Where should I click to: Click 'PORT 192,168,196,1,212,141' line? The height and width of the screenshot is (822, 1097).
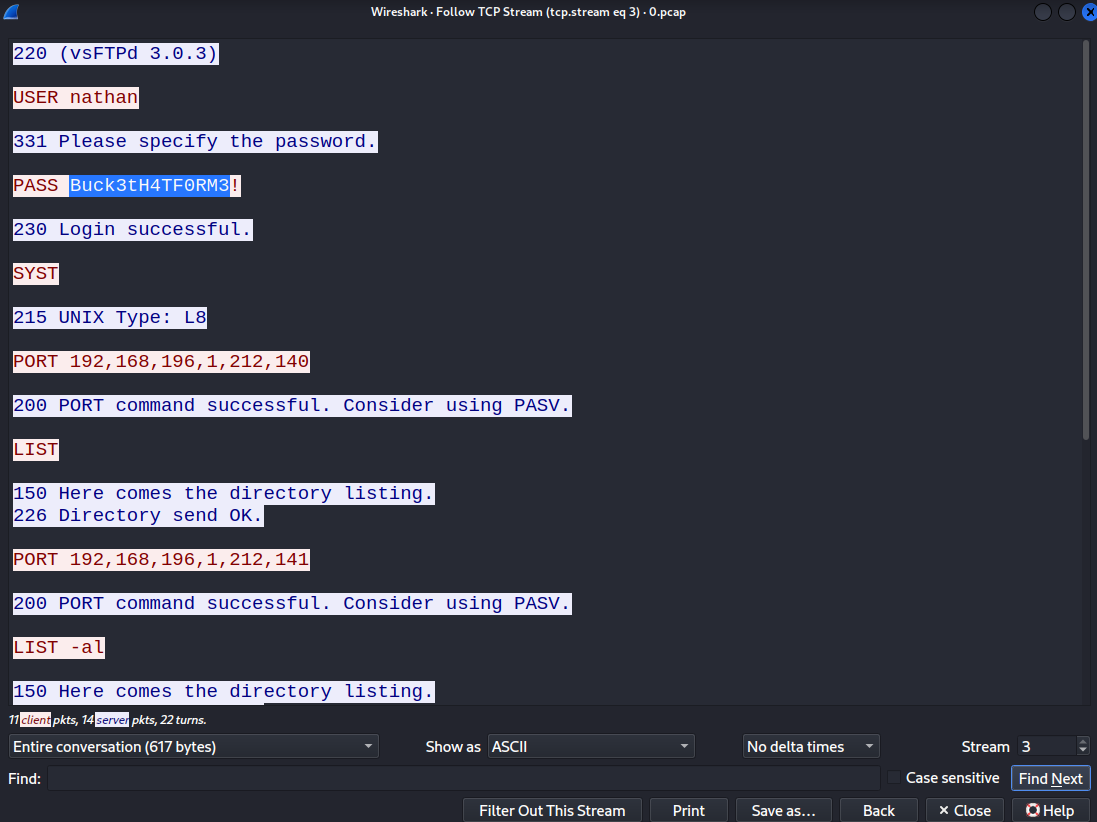(161, 560)
